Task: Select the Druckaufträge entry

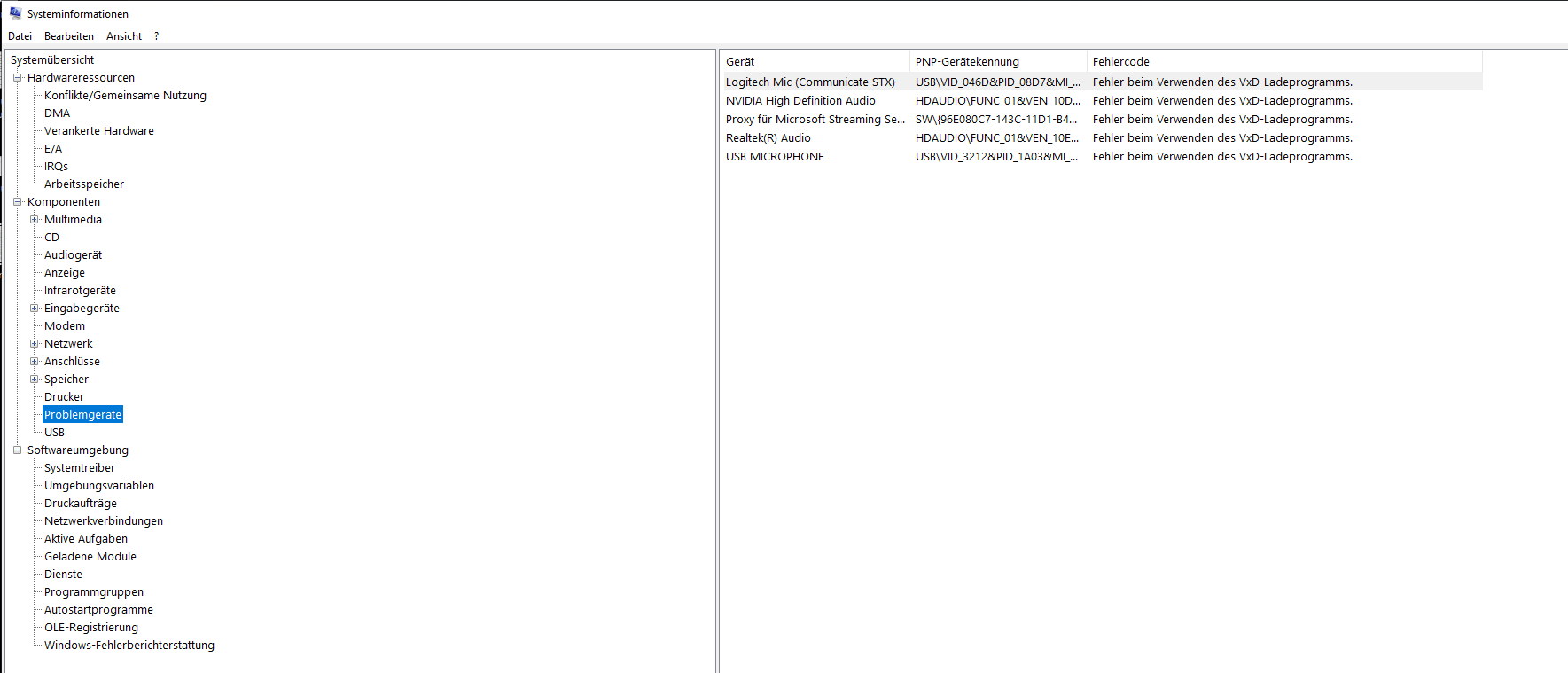Action: click(x=81, y=504)
